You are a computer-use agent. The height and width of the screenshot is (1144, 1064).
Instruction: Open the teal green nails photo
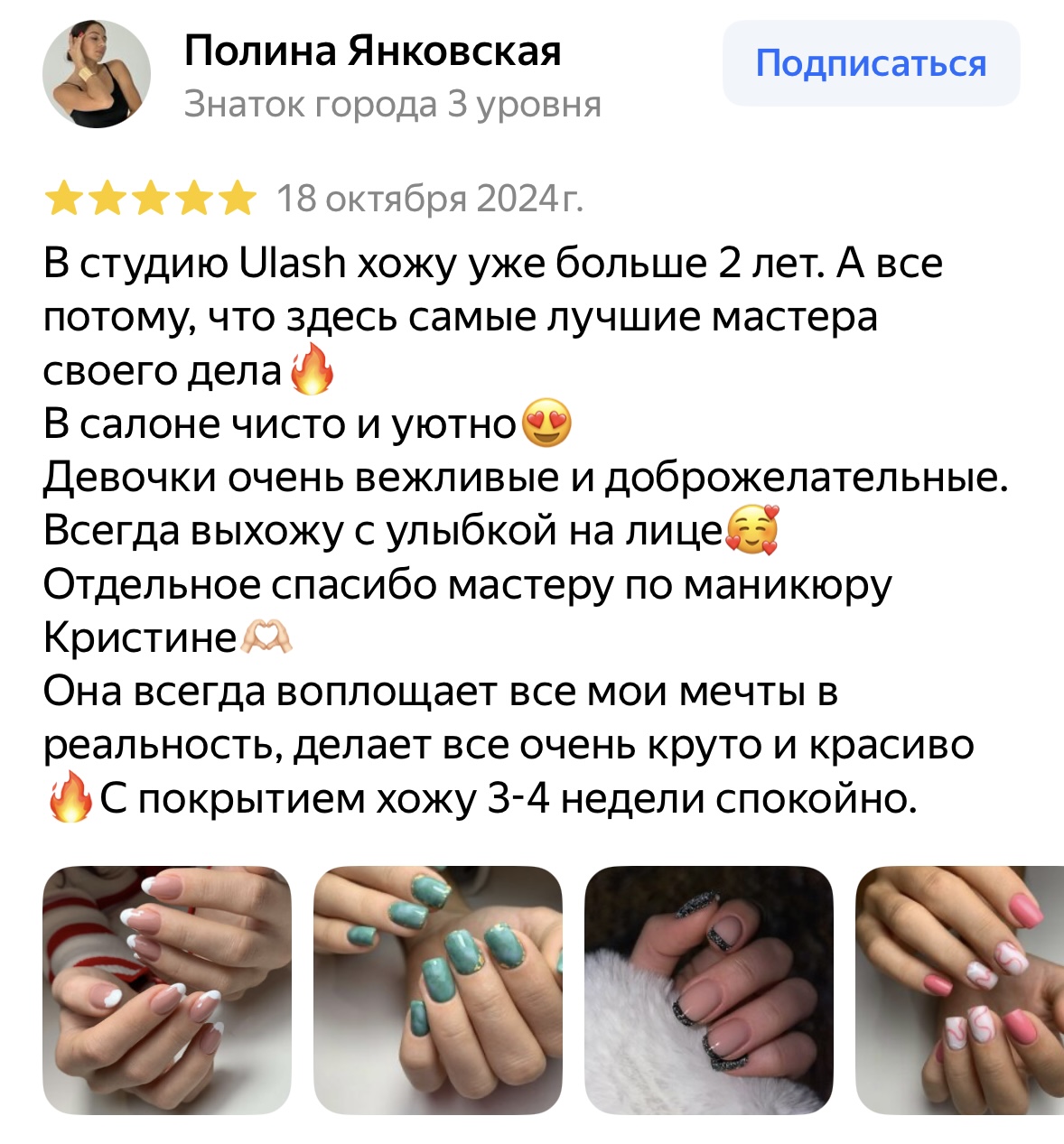(438, 990)
